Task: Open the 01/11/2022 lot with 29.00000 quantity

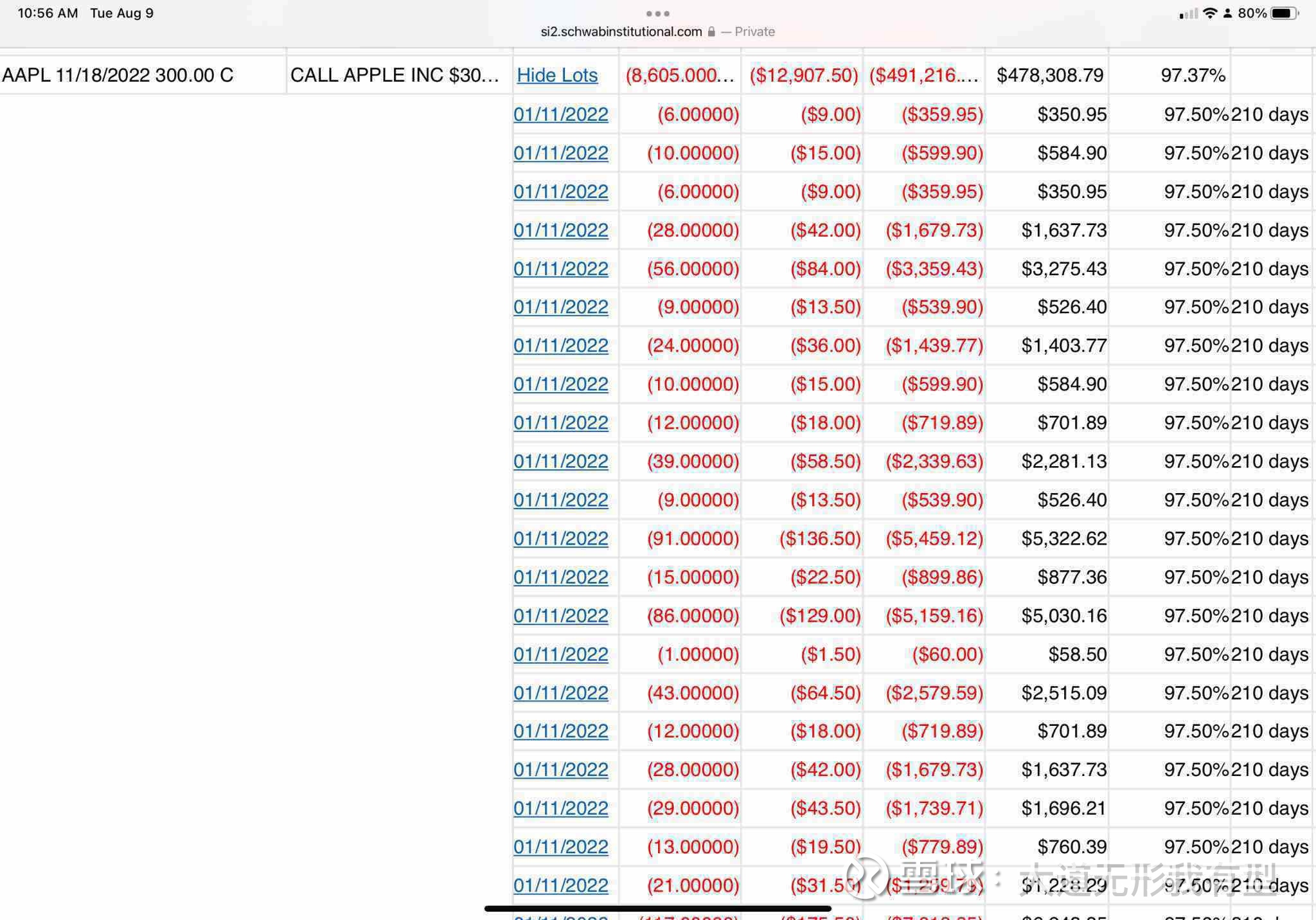Action: point(560,807)
